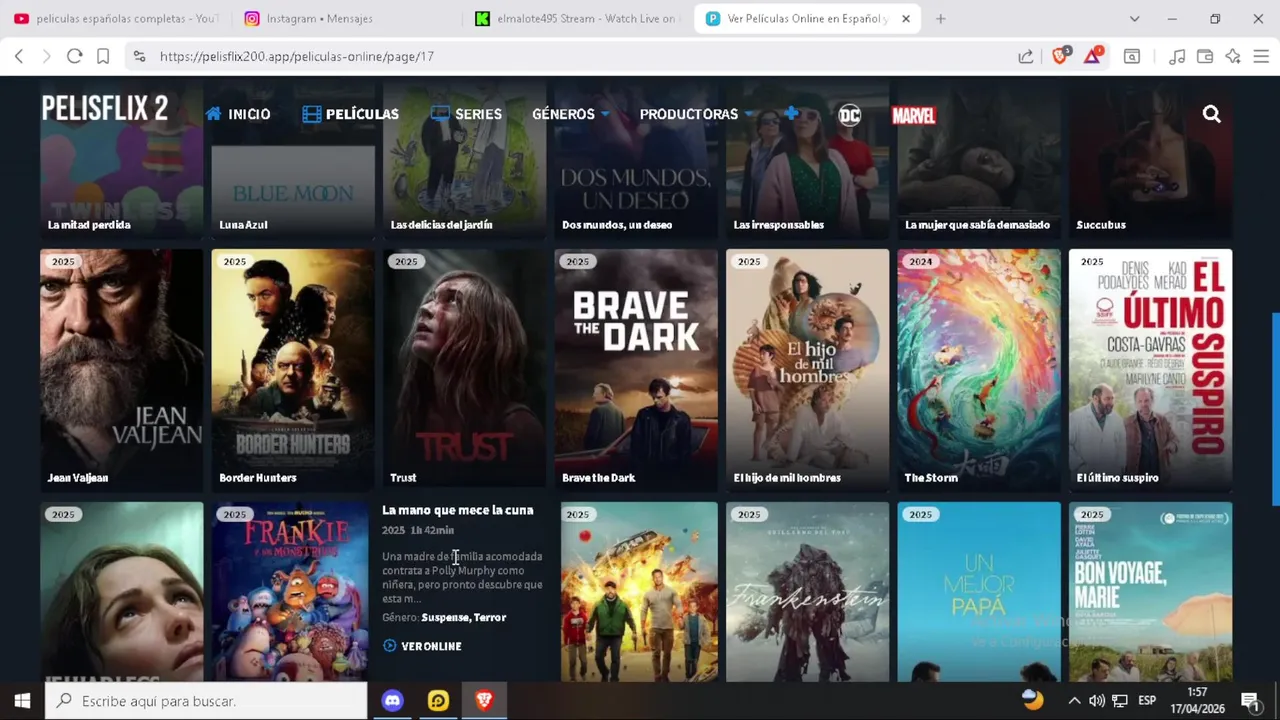
Task: Open the Un Mejor Papá poster
Action: tap(979, 592)
